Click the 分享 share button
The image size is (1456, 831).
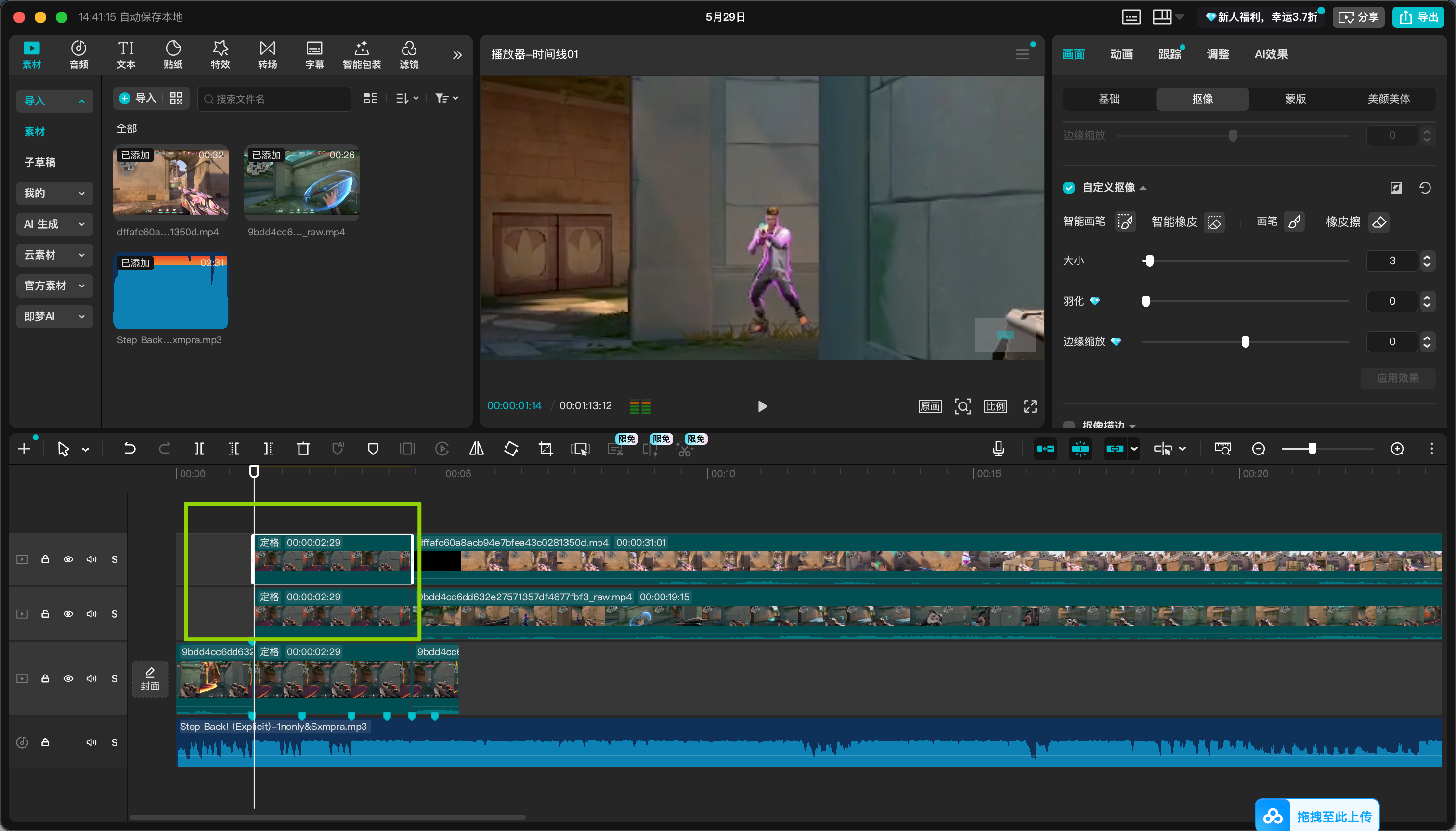1358,17
